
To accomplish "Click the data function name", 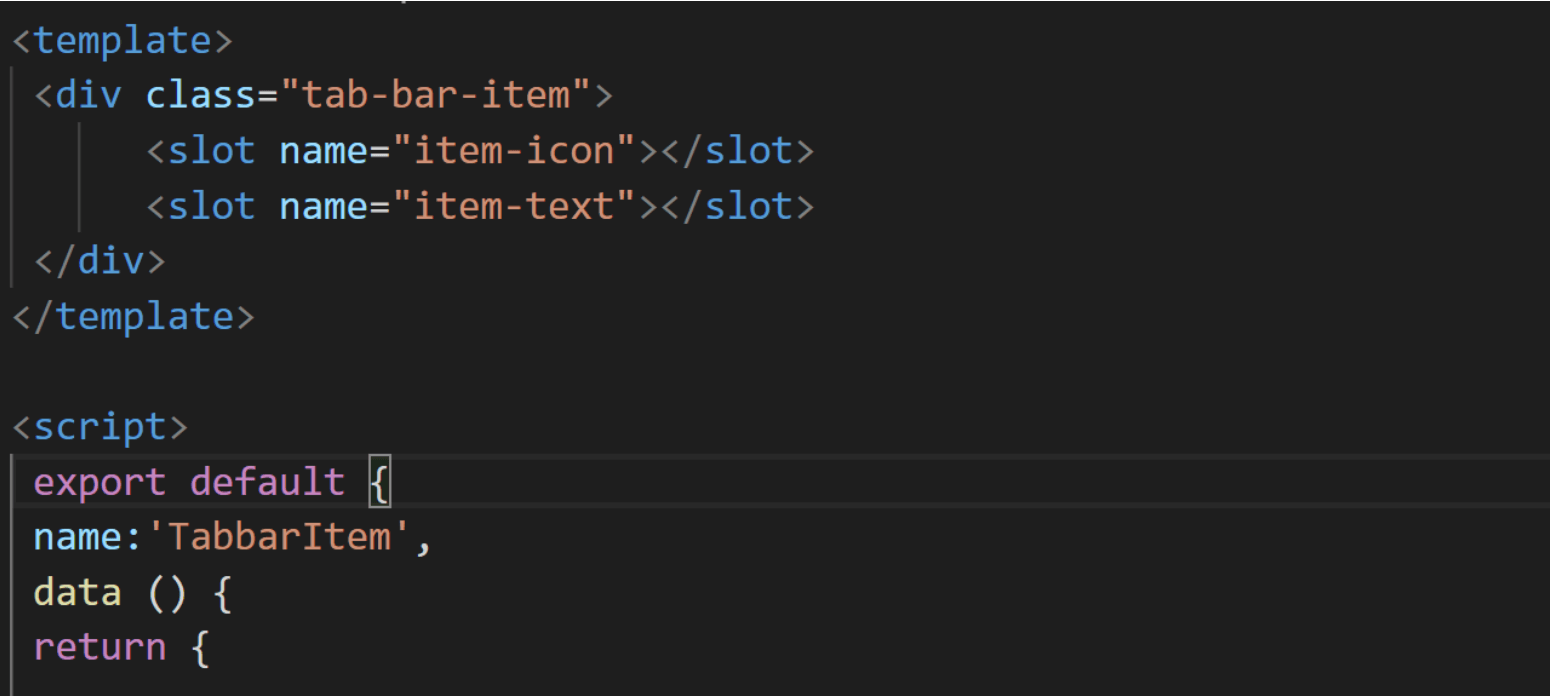I will (x=78, y=592).
